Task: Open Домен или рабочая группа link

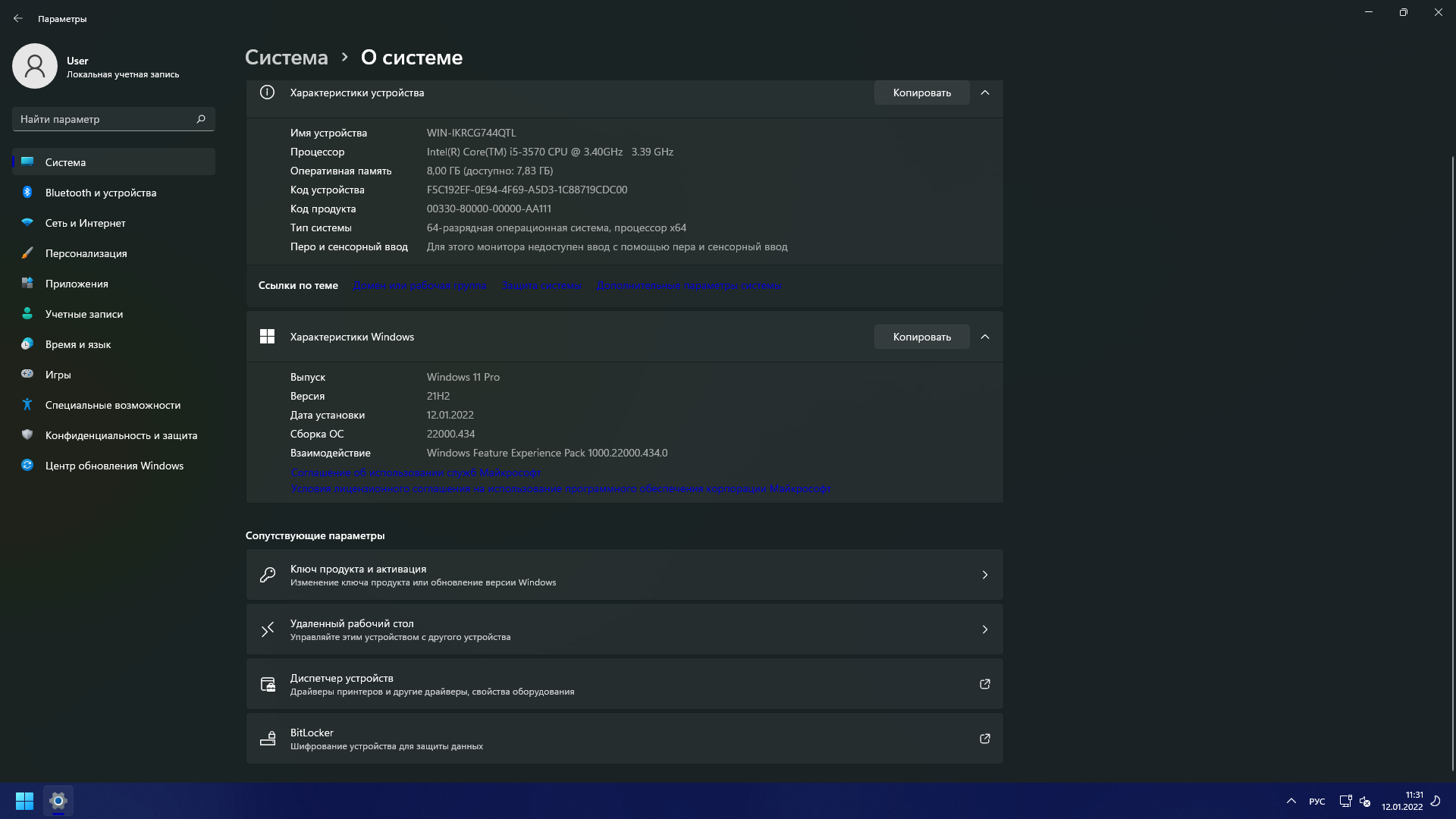Action: (419, 285)
